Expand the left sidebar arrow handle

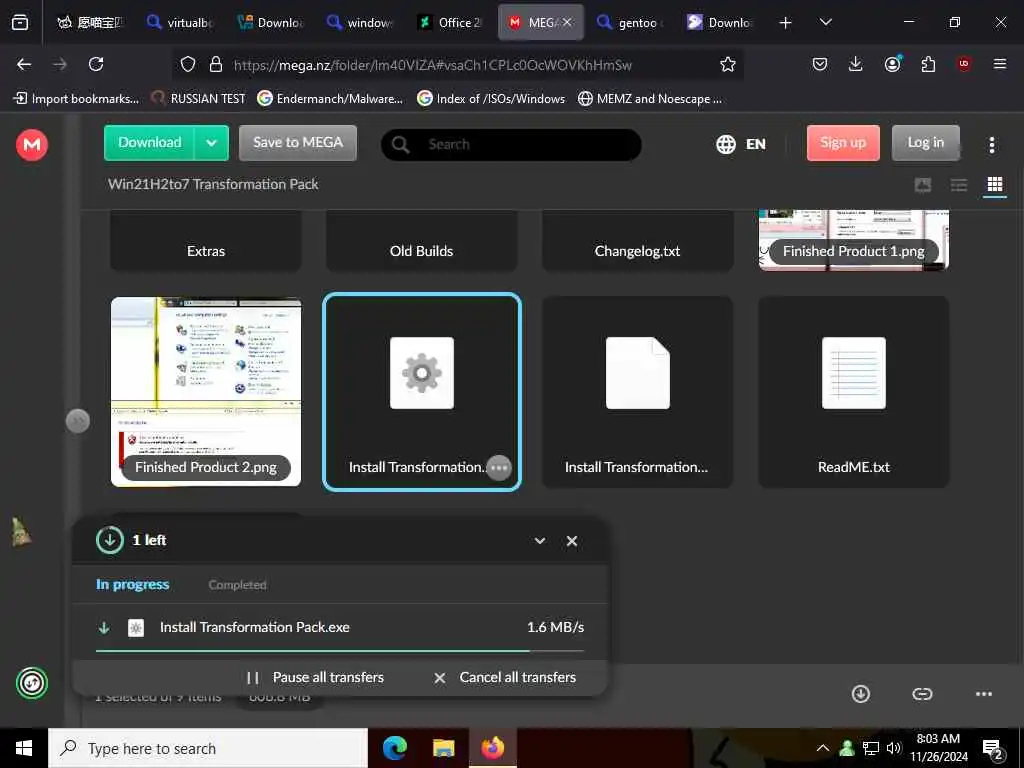pos(78,421)
